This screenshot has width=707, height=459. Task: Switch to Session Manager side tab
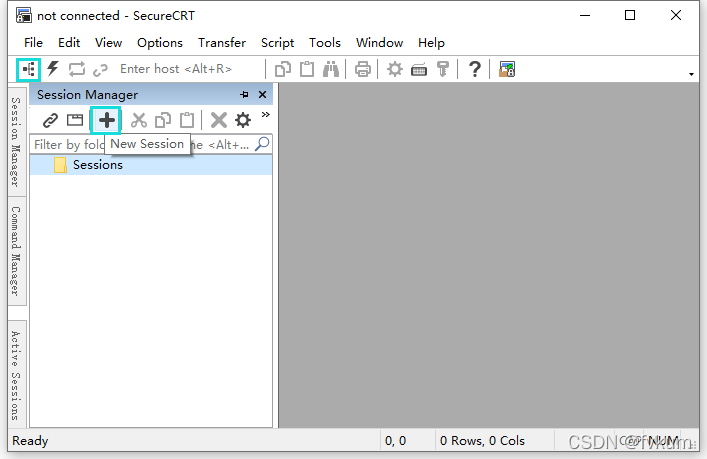[x=16, y=142]
